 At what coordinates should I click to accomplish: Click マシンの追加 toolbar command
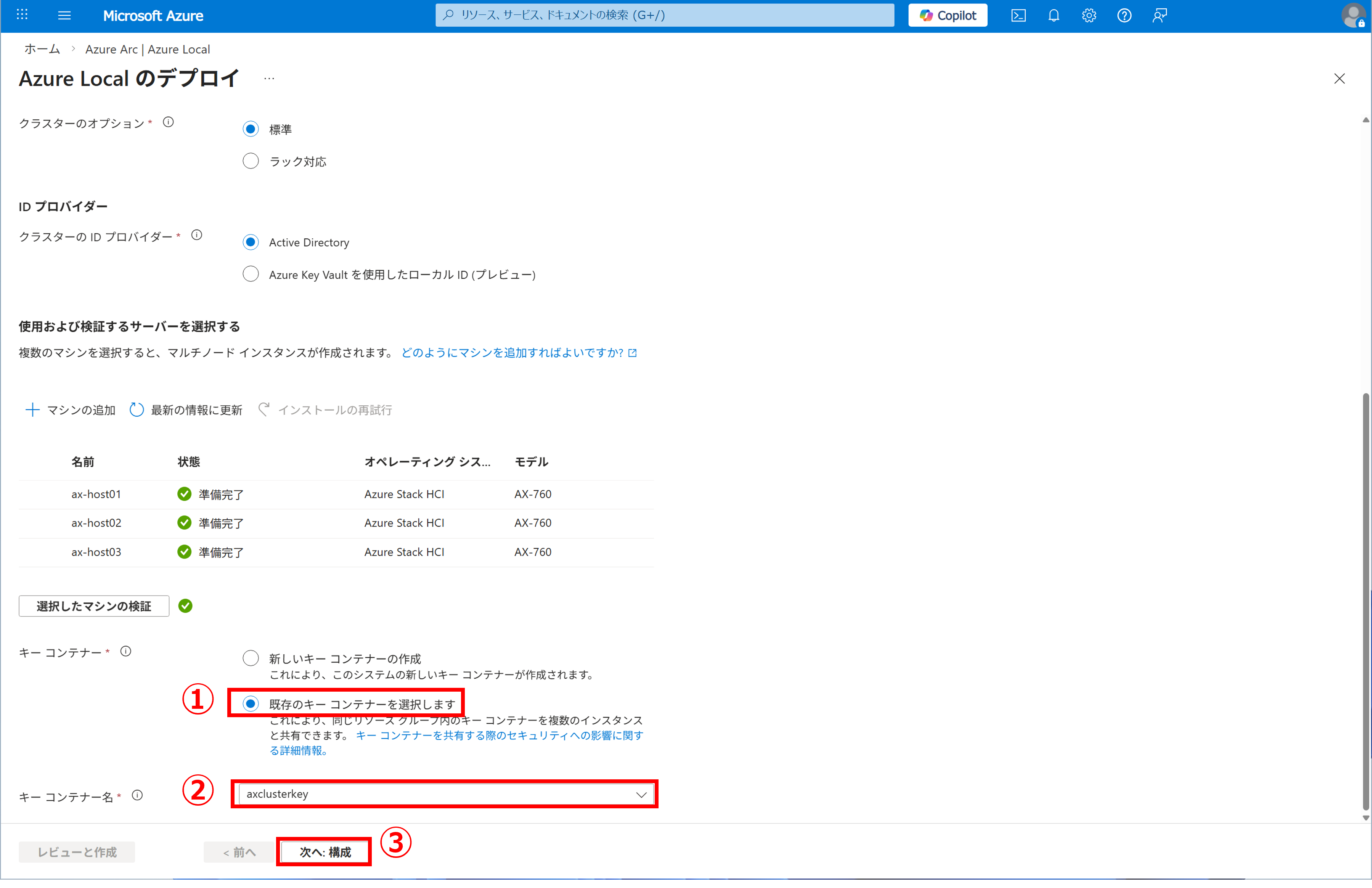coord(70,410)
